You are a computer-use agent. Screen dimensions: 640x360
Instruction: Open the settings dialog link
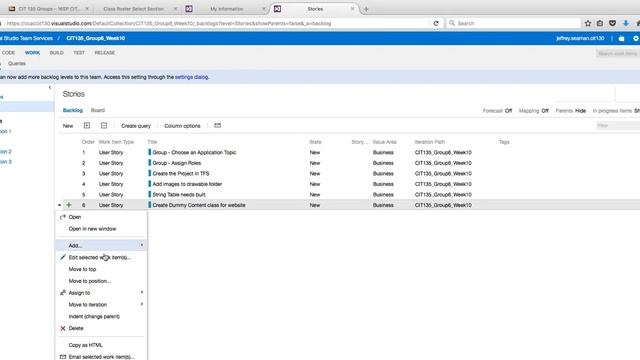pos(191,77)
